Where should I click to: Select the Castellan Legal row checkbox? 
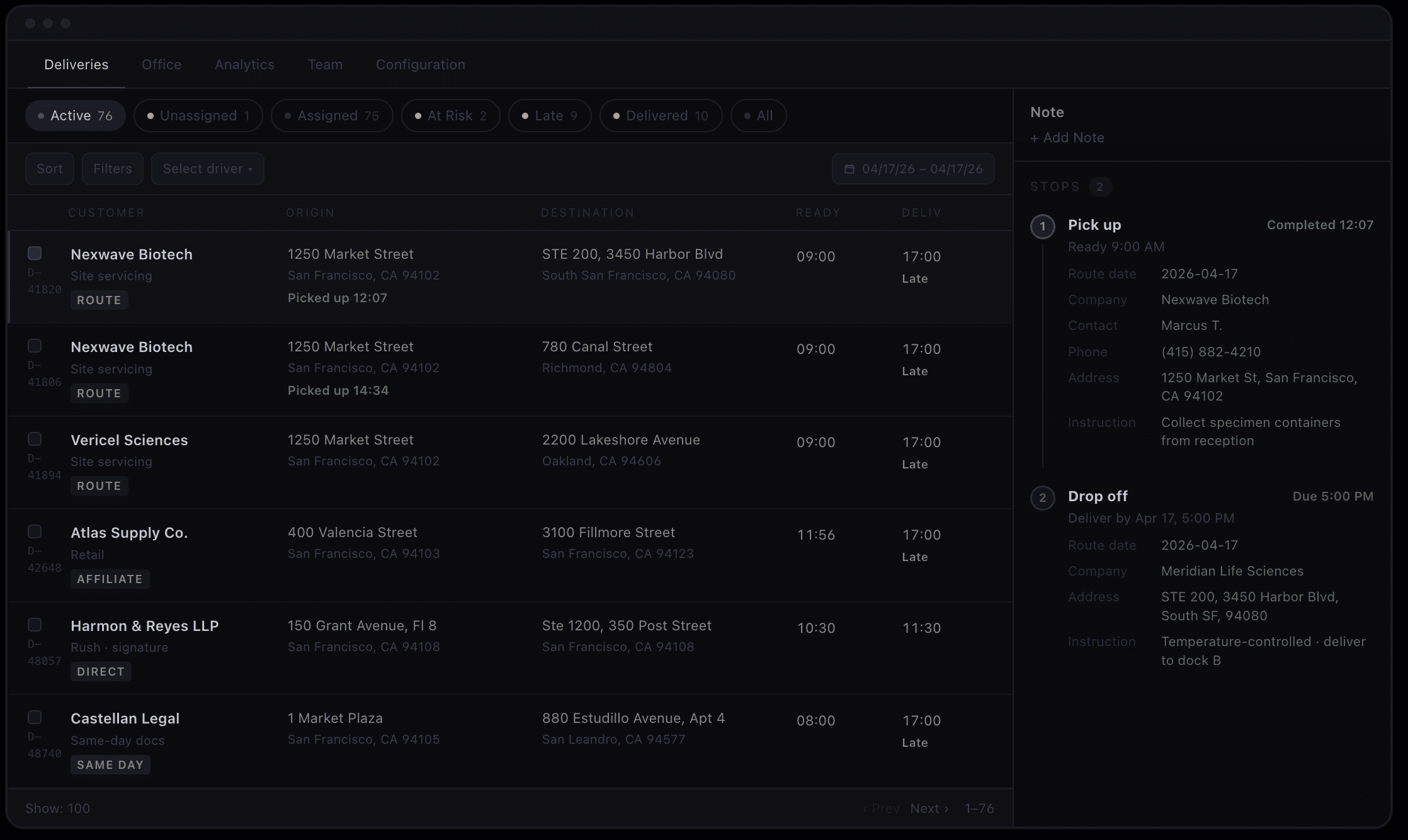tap(35, 717)
